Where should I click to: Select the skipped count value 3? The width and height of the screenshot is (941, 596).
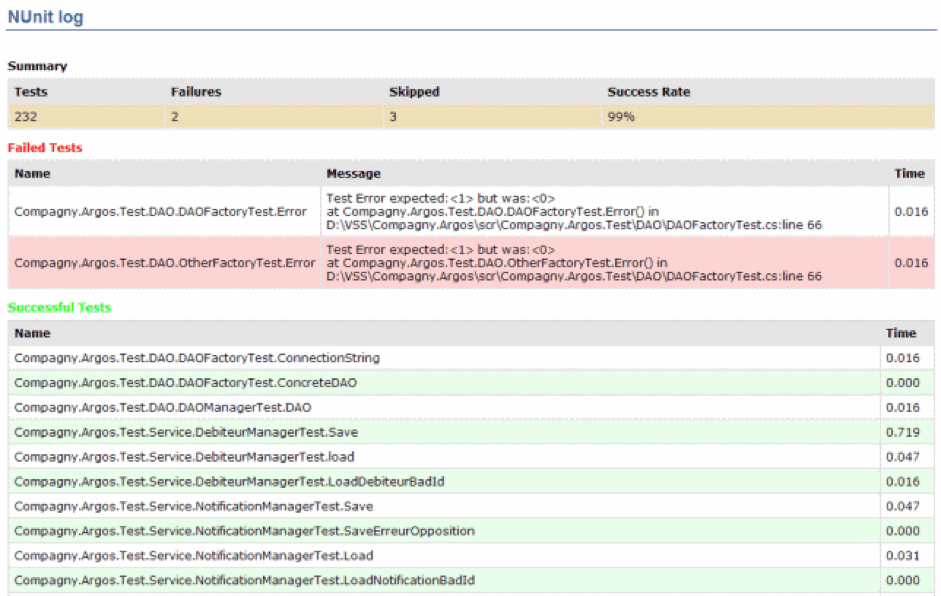393,116
